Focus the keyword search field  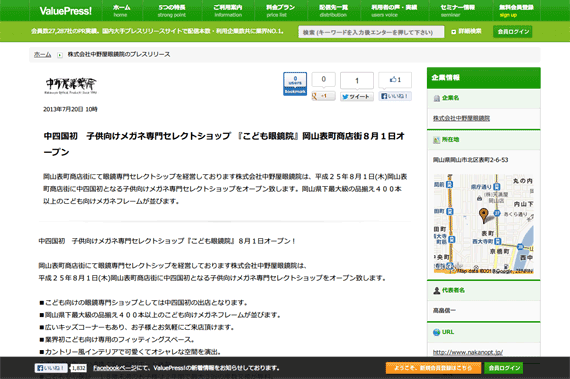371,32
